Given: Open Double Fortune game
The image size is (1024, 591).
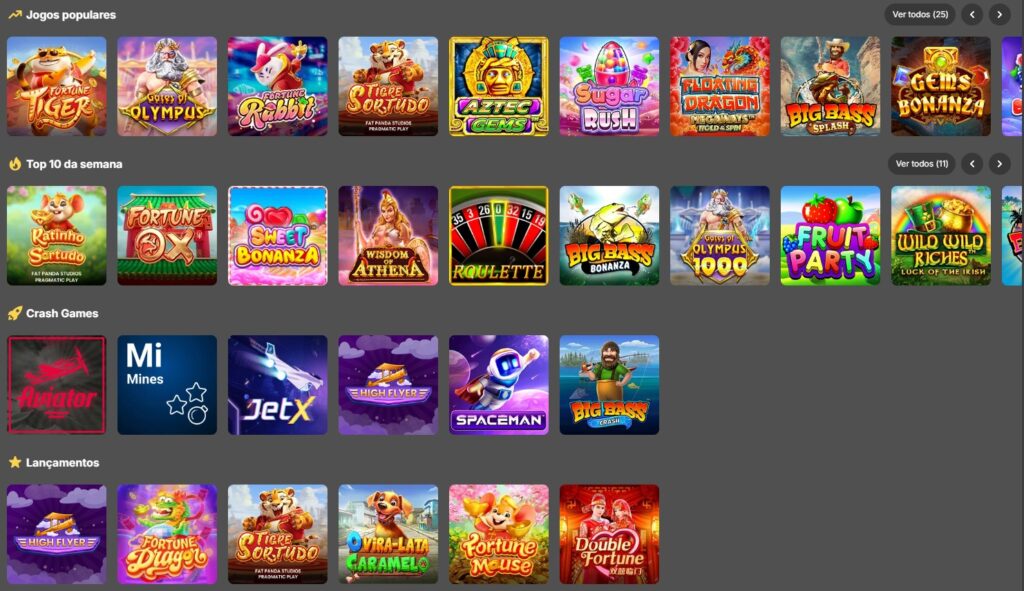Looking at the screenshot, I should (x=609, y=534).
